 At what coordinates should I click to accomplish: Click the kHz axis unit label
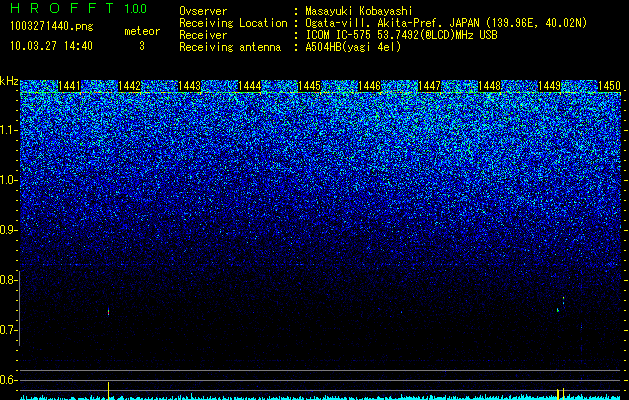9,81
